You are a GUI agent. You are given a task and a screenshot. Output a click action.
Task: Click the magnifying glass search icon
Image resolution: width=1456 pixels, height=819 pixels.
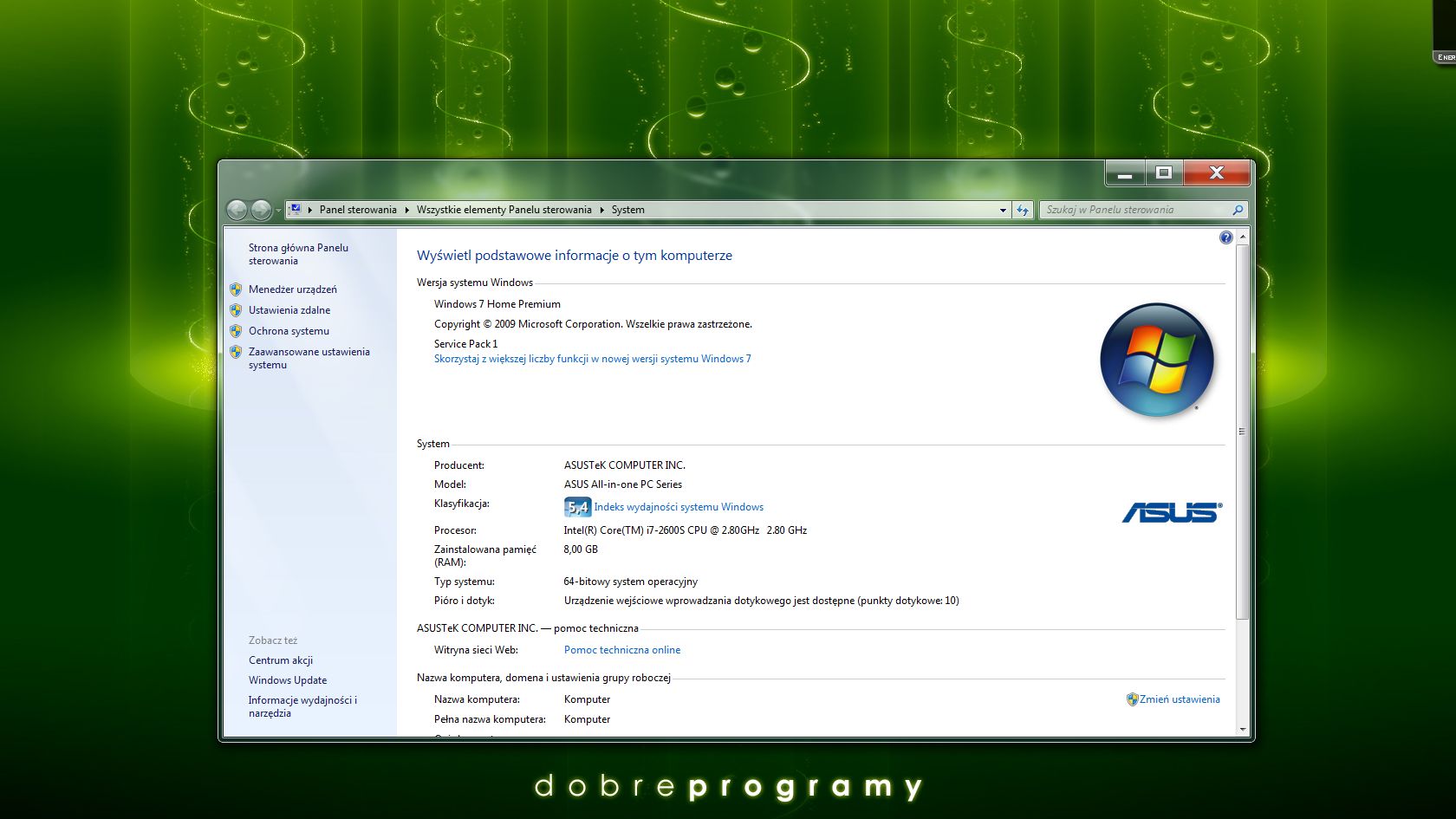click(x=1238, y=210)
